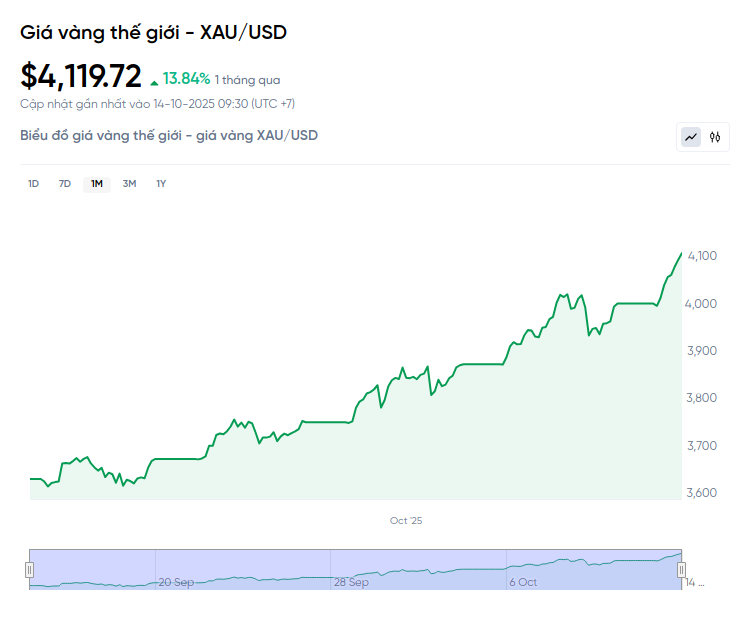Click the XAU/USD page heading

pos(153,33)
